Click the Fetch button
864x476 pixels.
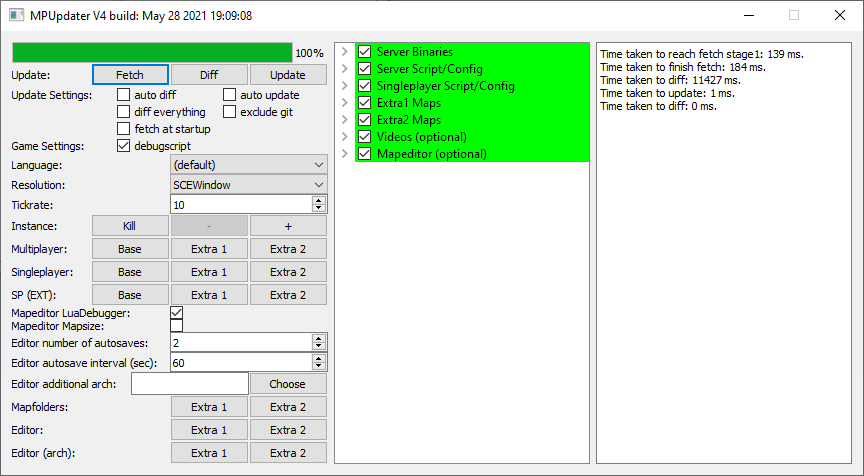(x=130, y=75)
